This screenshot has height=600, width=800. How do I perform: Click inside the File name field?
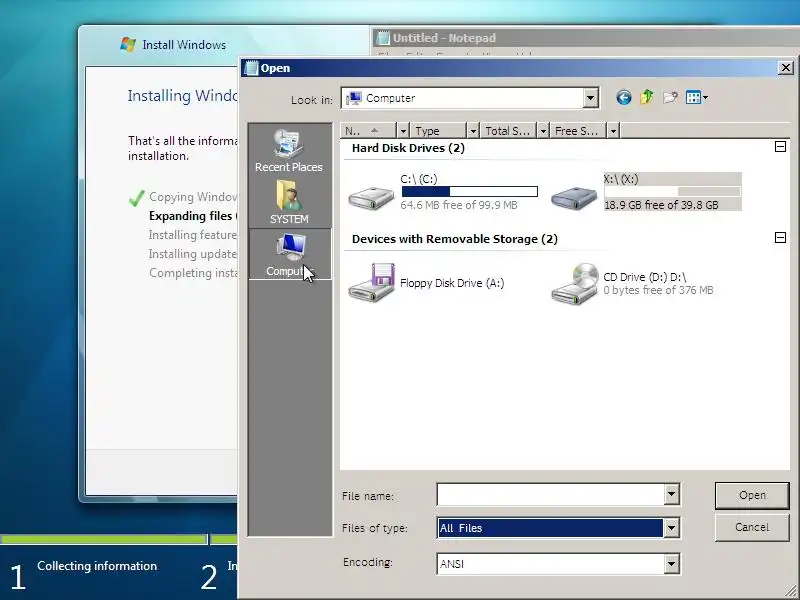[x=551, y=494]
